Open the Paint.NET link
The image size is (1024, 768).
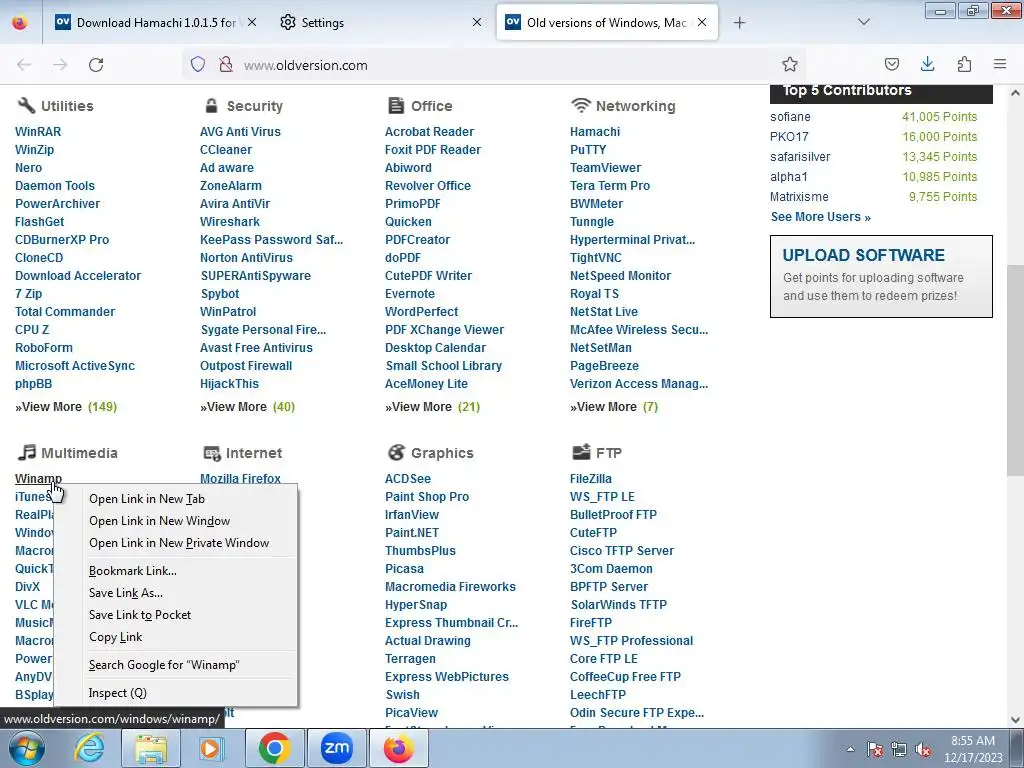pos(411,533)
